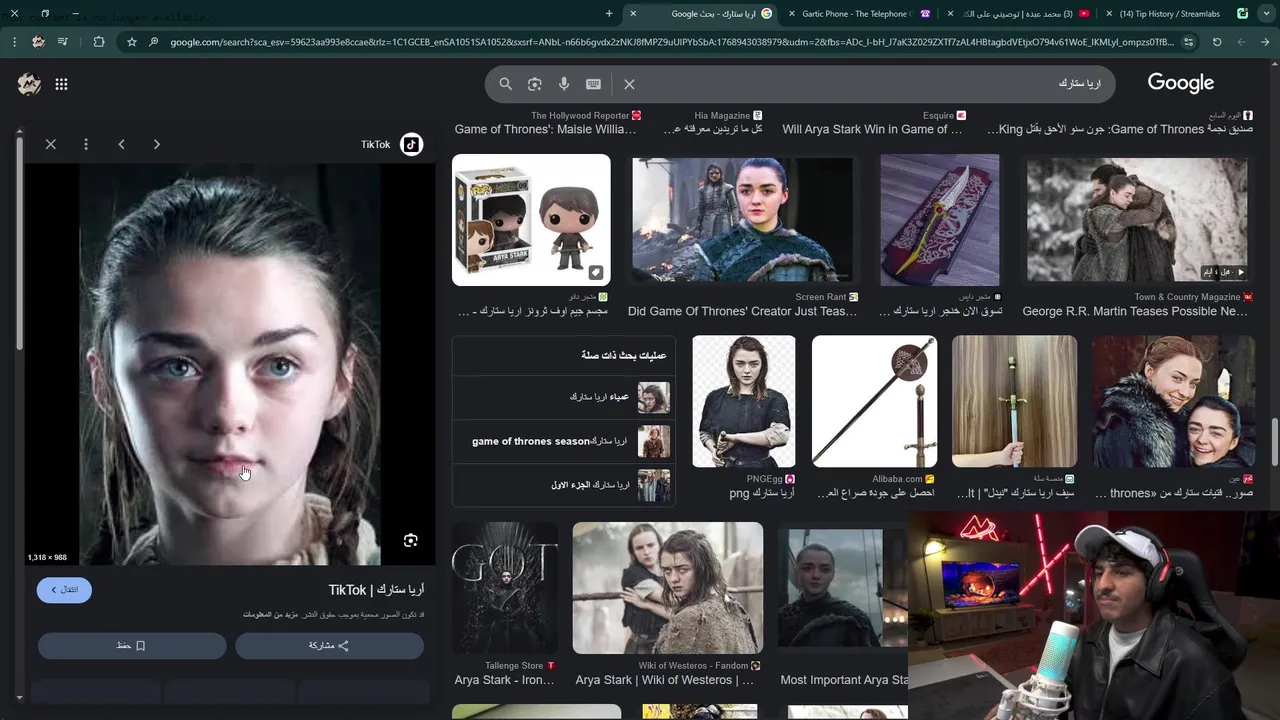1280x720 pixels.
Task: Open the Google apps grid
Action: click(61, 85)
